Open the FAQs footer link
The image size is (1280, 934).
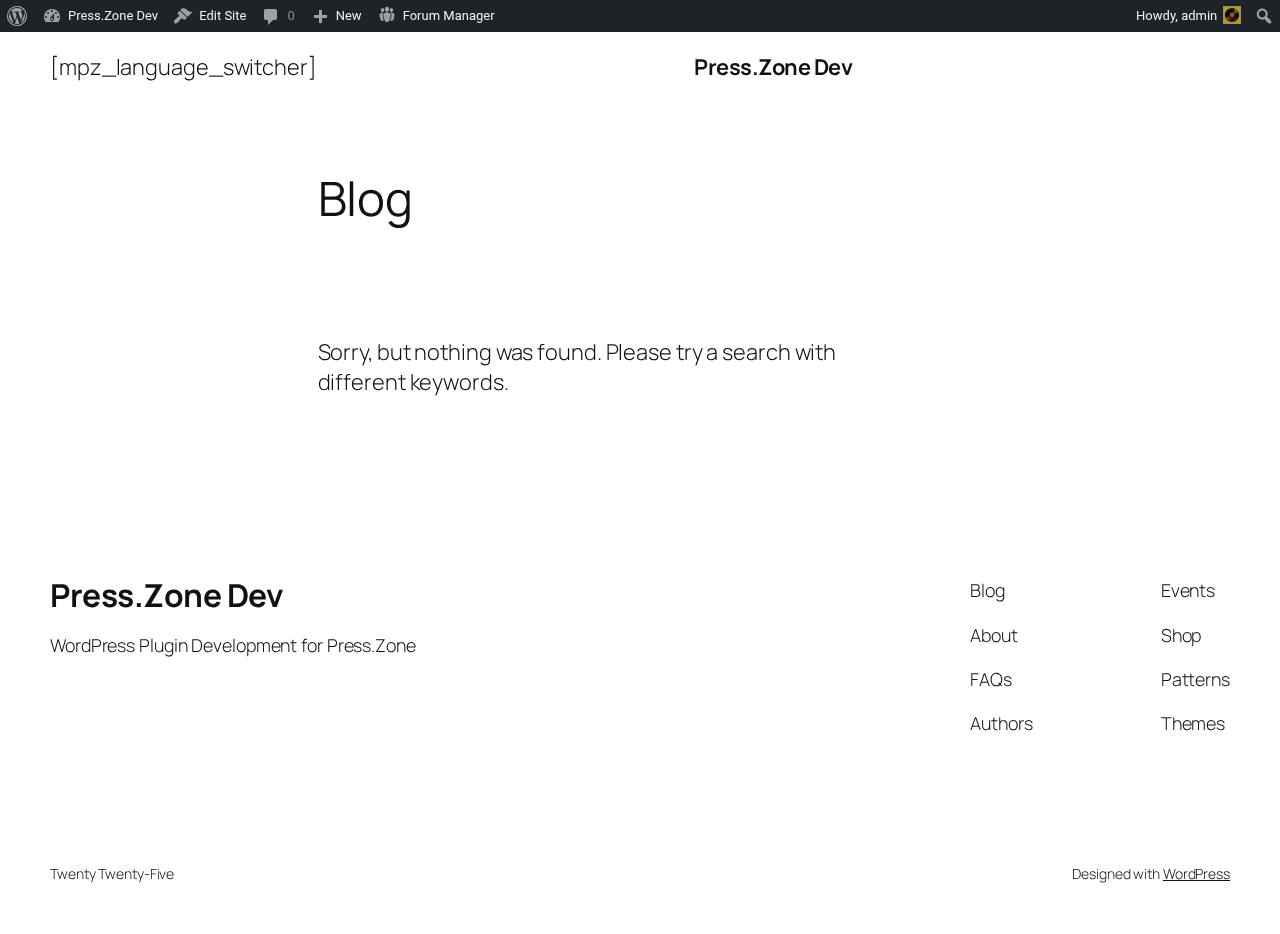(x=991, y=680)
